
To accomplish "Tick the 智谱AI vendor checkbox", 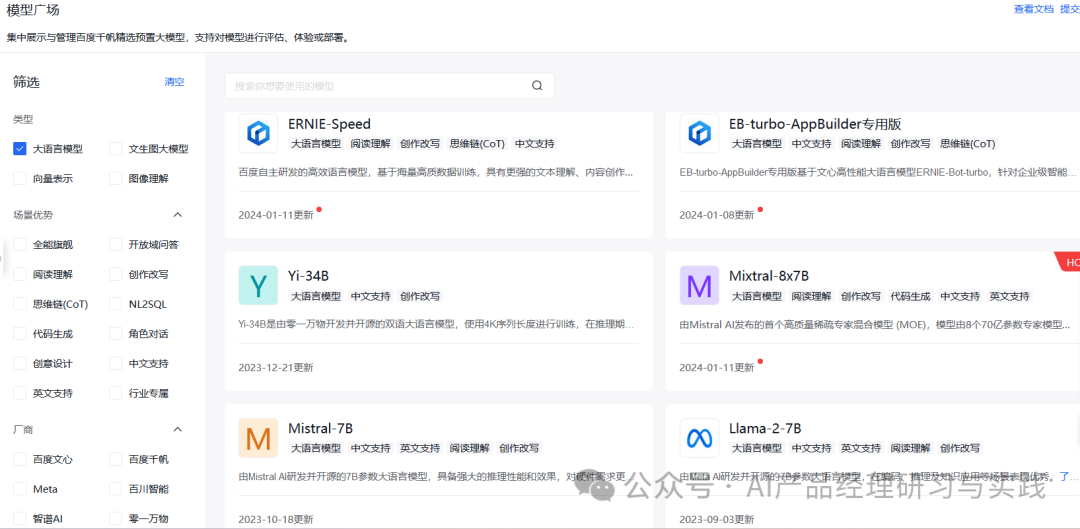I will 20,518.
